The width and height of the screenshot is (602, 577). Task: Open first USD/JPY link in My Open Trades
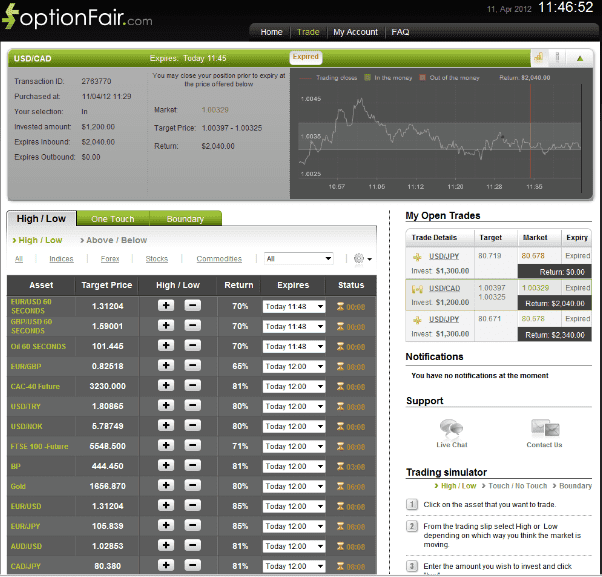point(444,256)
